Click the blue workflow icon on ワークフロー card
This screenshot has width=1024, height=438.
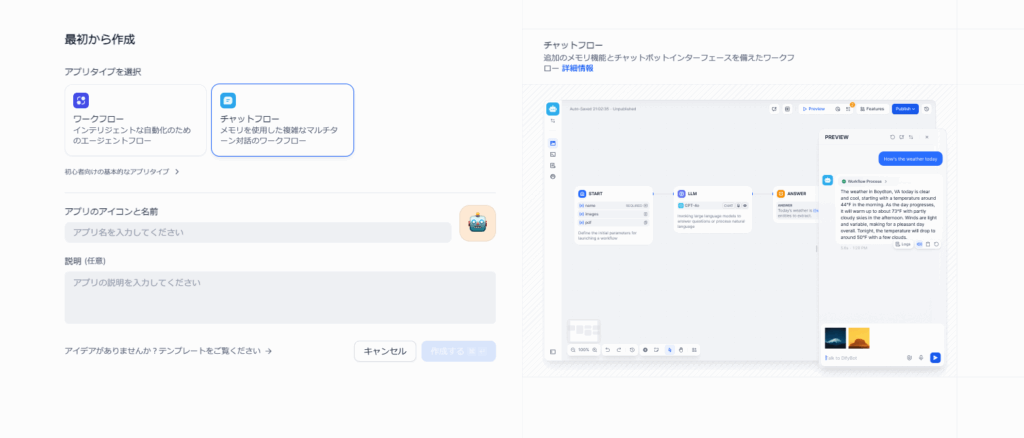pos(81,100)
